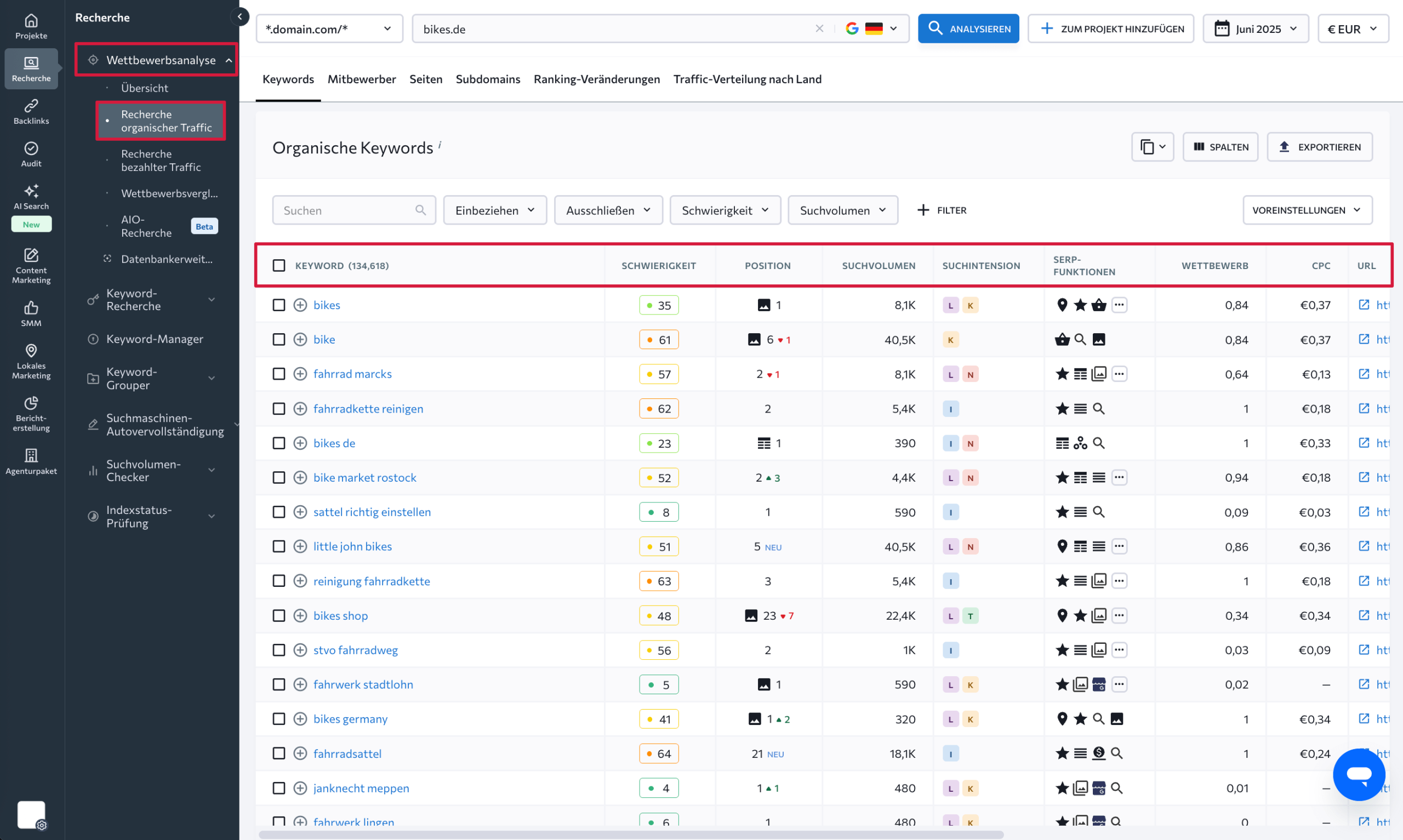Tick the checkbox for 'bikes de'
Image resolution: width=1403 pixels, height=840 pixels.
pos(279,443)
